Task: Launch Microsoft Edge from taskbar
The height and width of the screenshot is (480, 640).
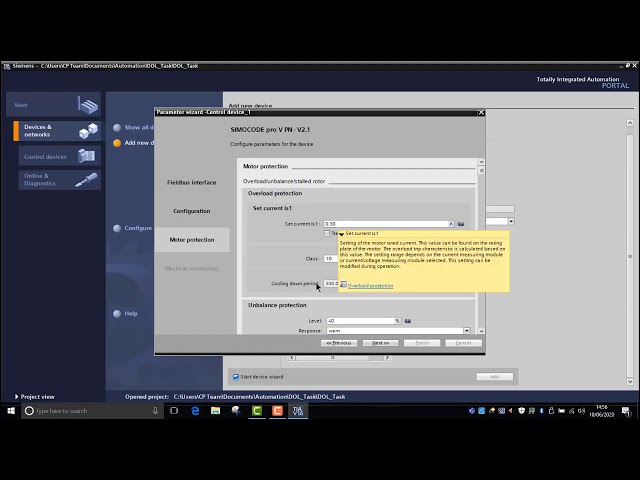Action: click(195, 411)
